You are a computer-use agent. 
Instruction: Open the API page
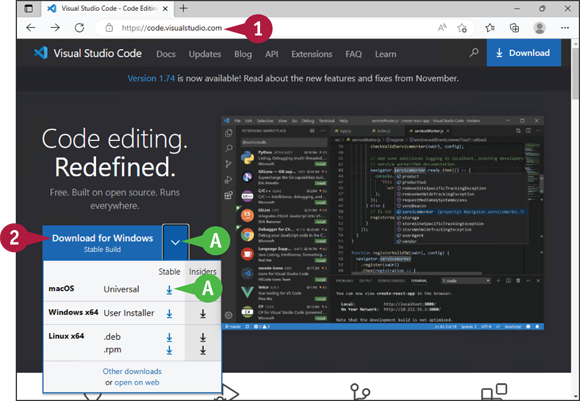(272, 54)
